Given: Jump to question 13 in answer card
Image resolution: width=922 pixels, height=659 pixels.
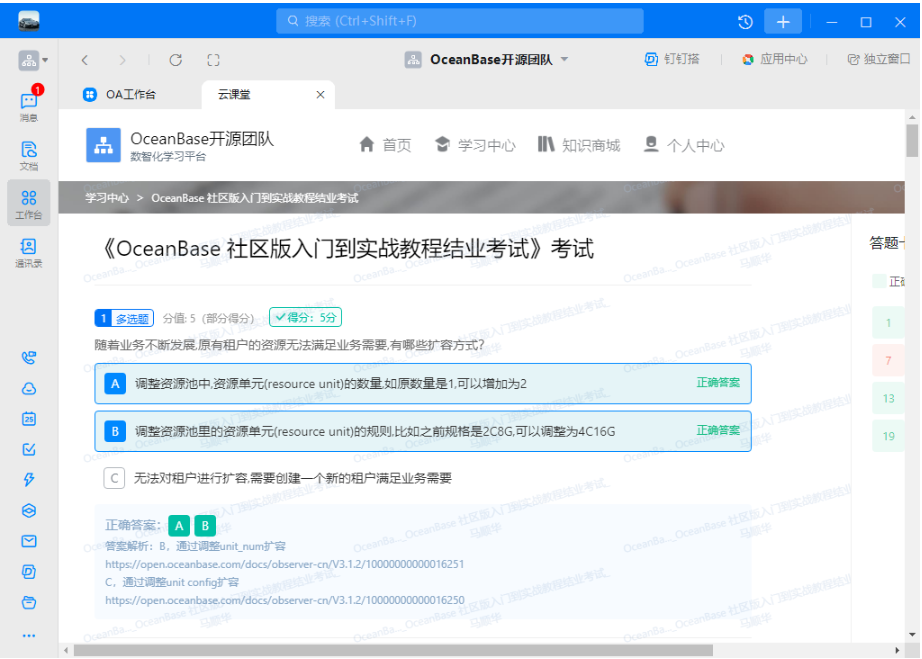Looking at the screenshot, I should [888, 399].
